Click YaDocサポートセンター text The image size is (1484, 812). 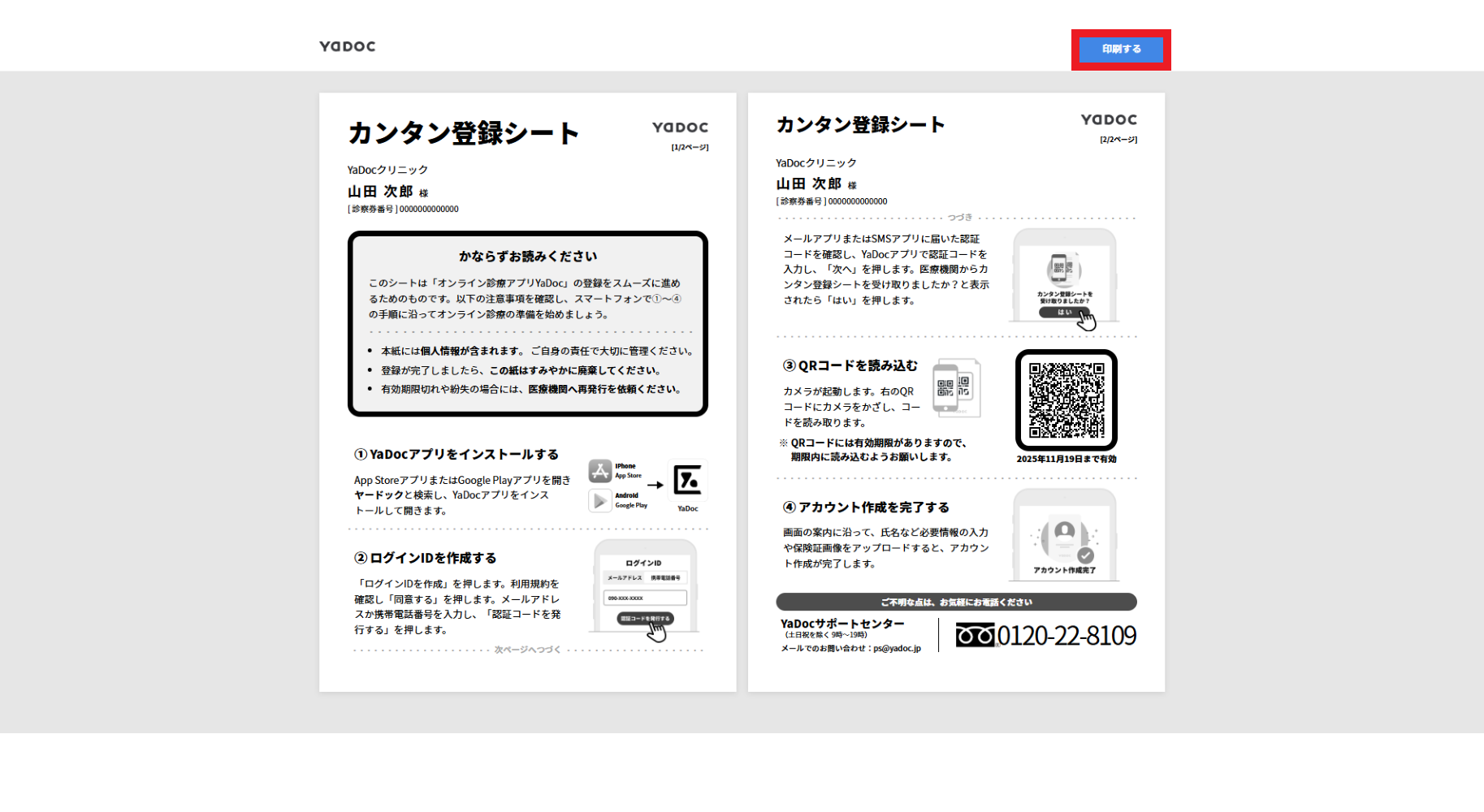coord(842,624)
